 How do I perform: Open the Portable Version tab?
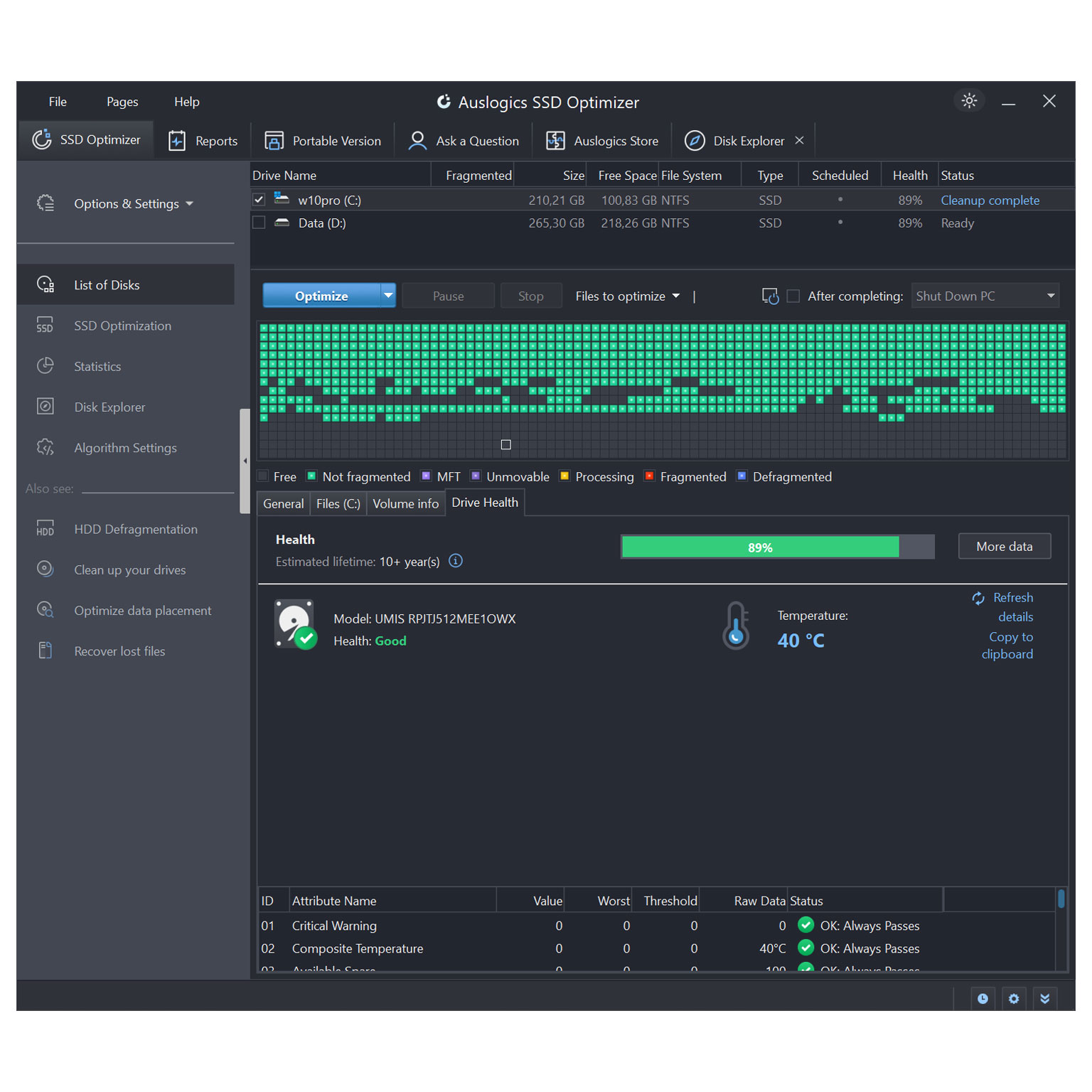[x=322, y=141]
